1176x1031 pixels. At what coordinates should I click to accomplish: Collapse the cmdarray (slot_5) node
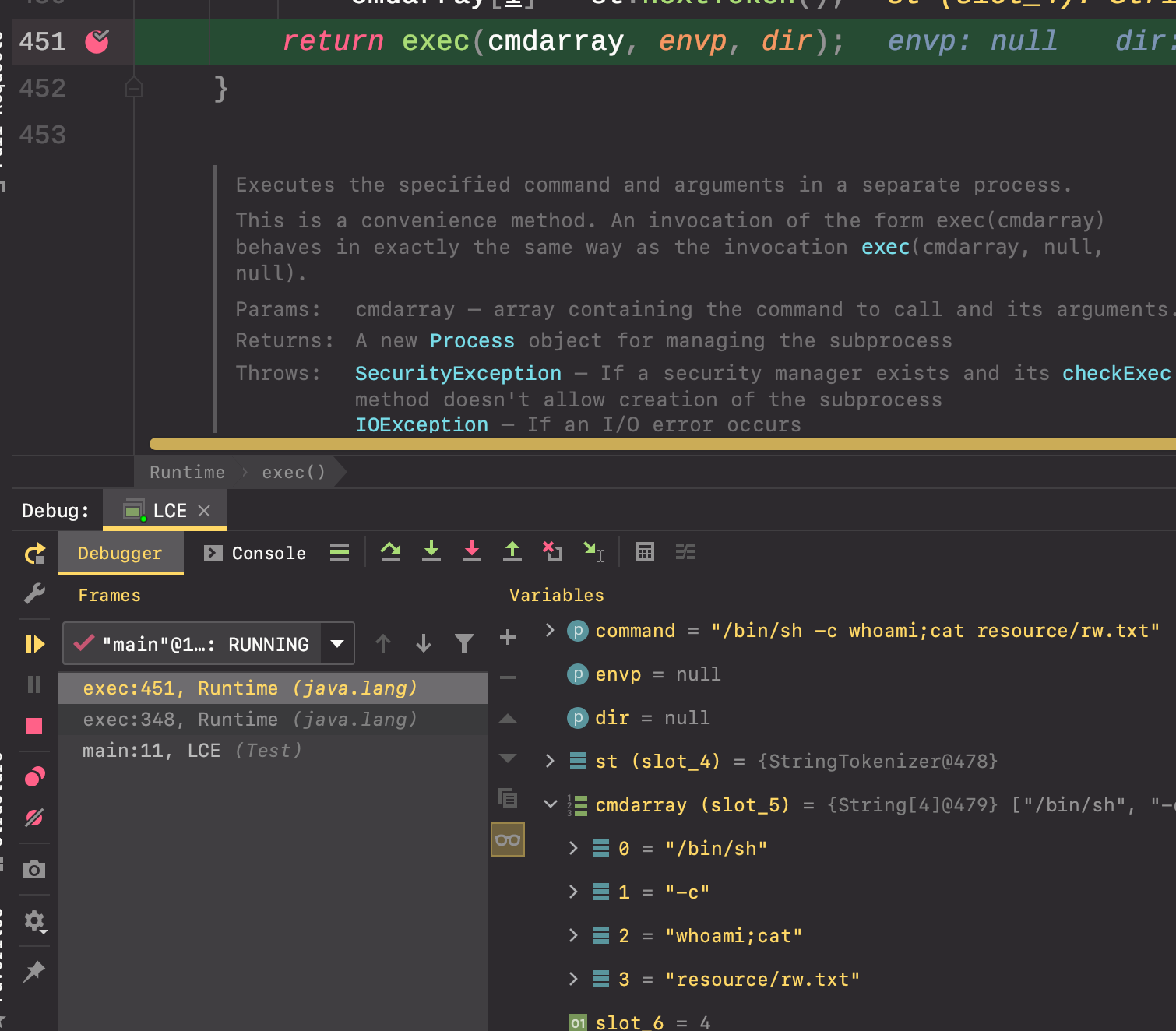click(550, 804)
